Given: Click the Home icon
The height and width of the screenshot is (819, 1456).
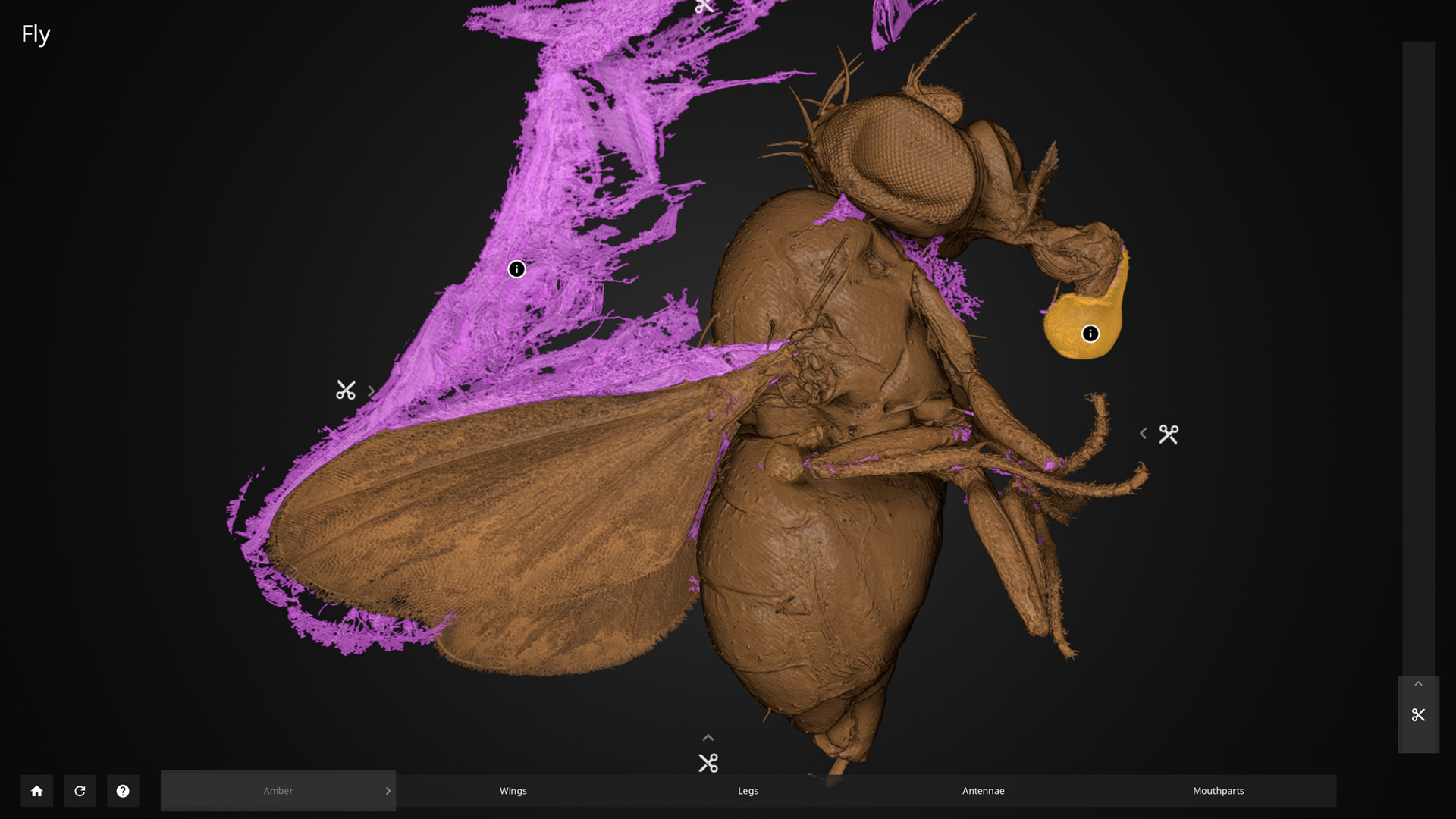Looking at the screenshot, I should pyautogui.click(x=36, y=791).
